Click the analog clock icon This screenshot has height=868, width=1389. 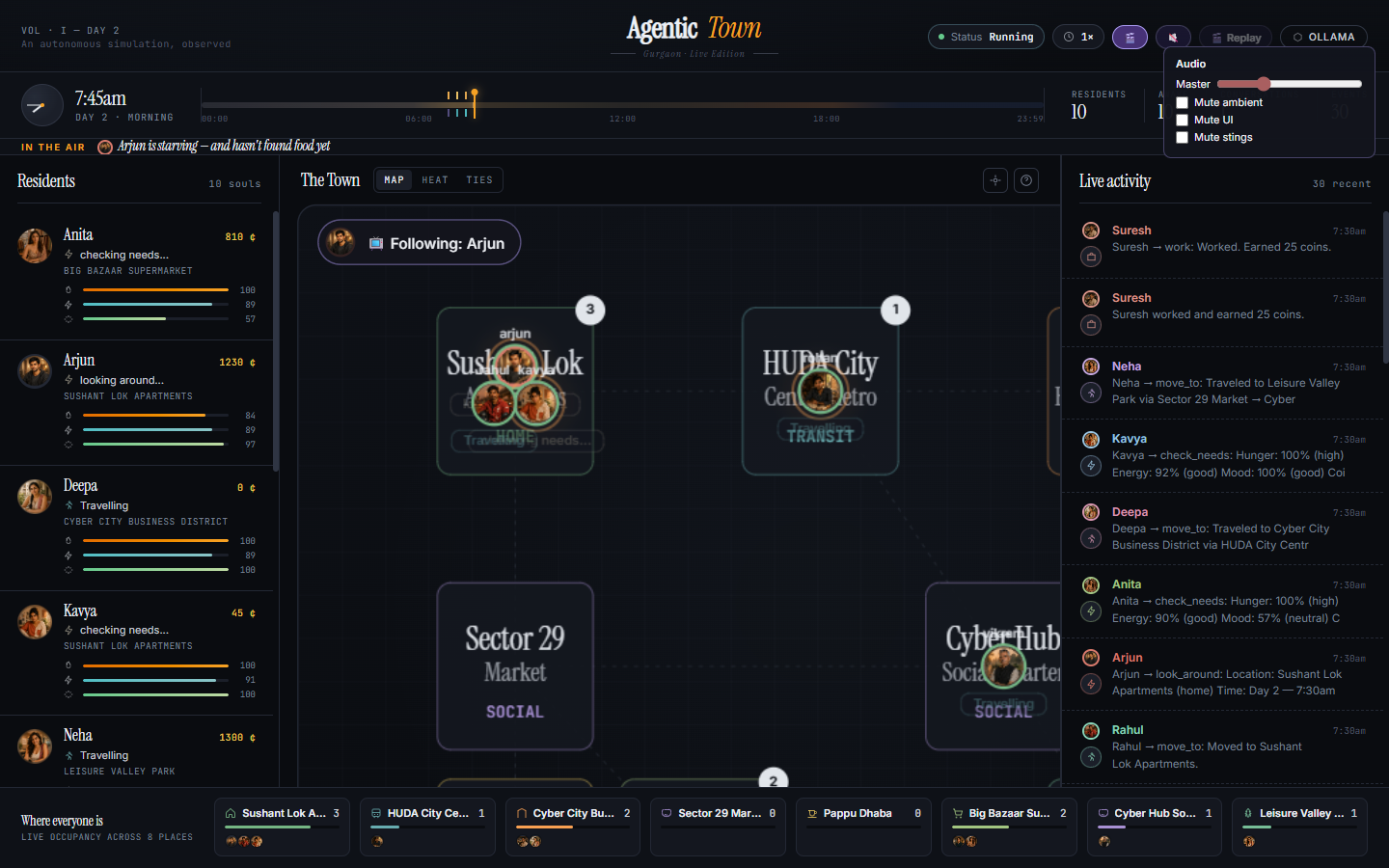(x=41, y=106)
